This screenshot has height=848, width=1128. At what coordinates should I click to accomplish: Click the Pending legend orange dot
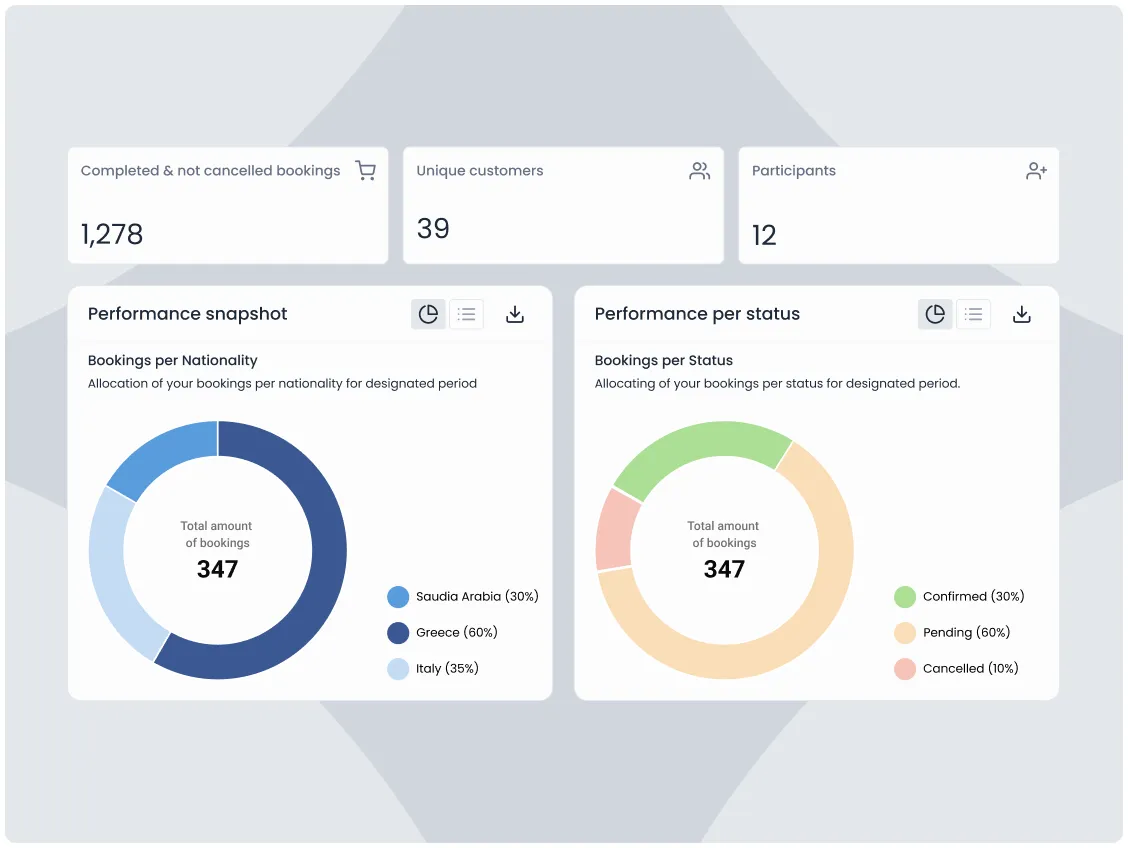[905, 633]
